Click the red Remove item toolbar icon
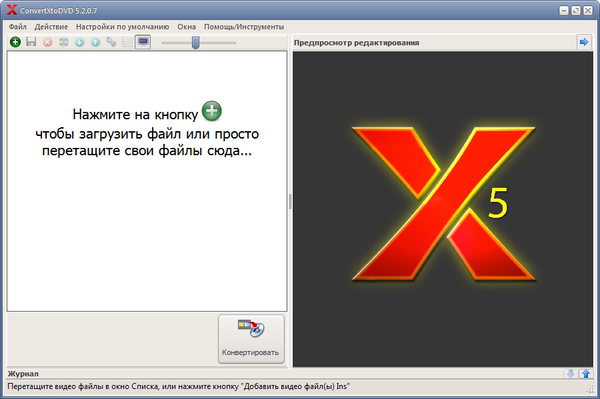The width and height of the screenshot is (600, 399). coord(47,42)
